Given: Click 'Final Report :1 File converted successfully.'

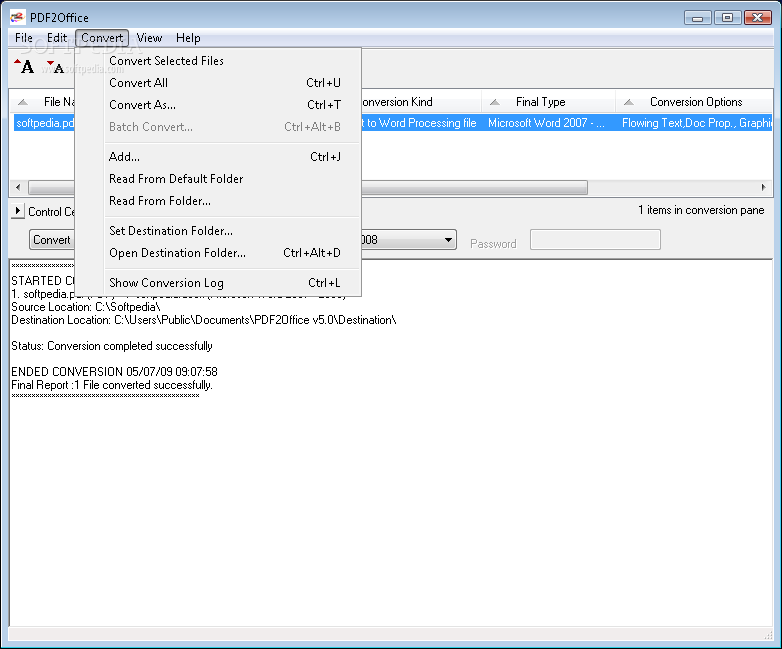Looking at the screenshot, I should point(112,385).
